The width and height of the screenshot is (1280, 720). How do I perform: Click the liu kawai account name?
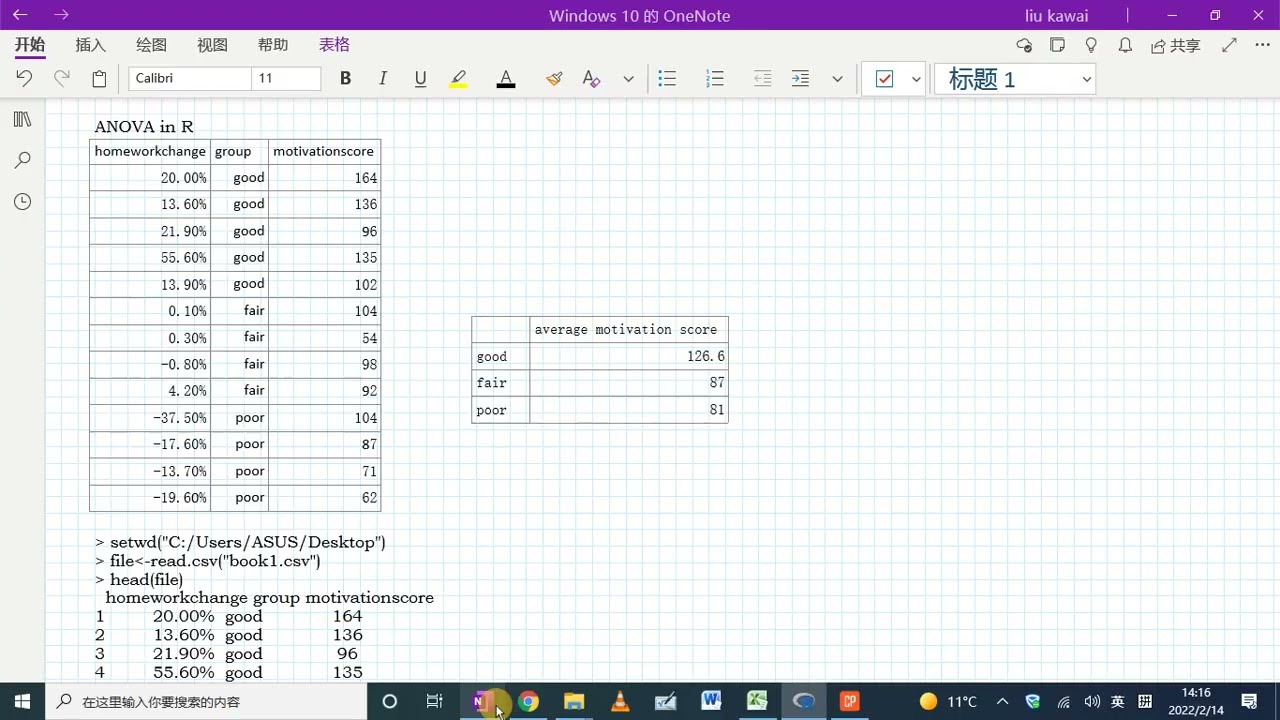(x=1057, y=16)
